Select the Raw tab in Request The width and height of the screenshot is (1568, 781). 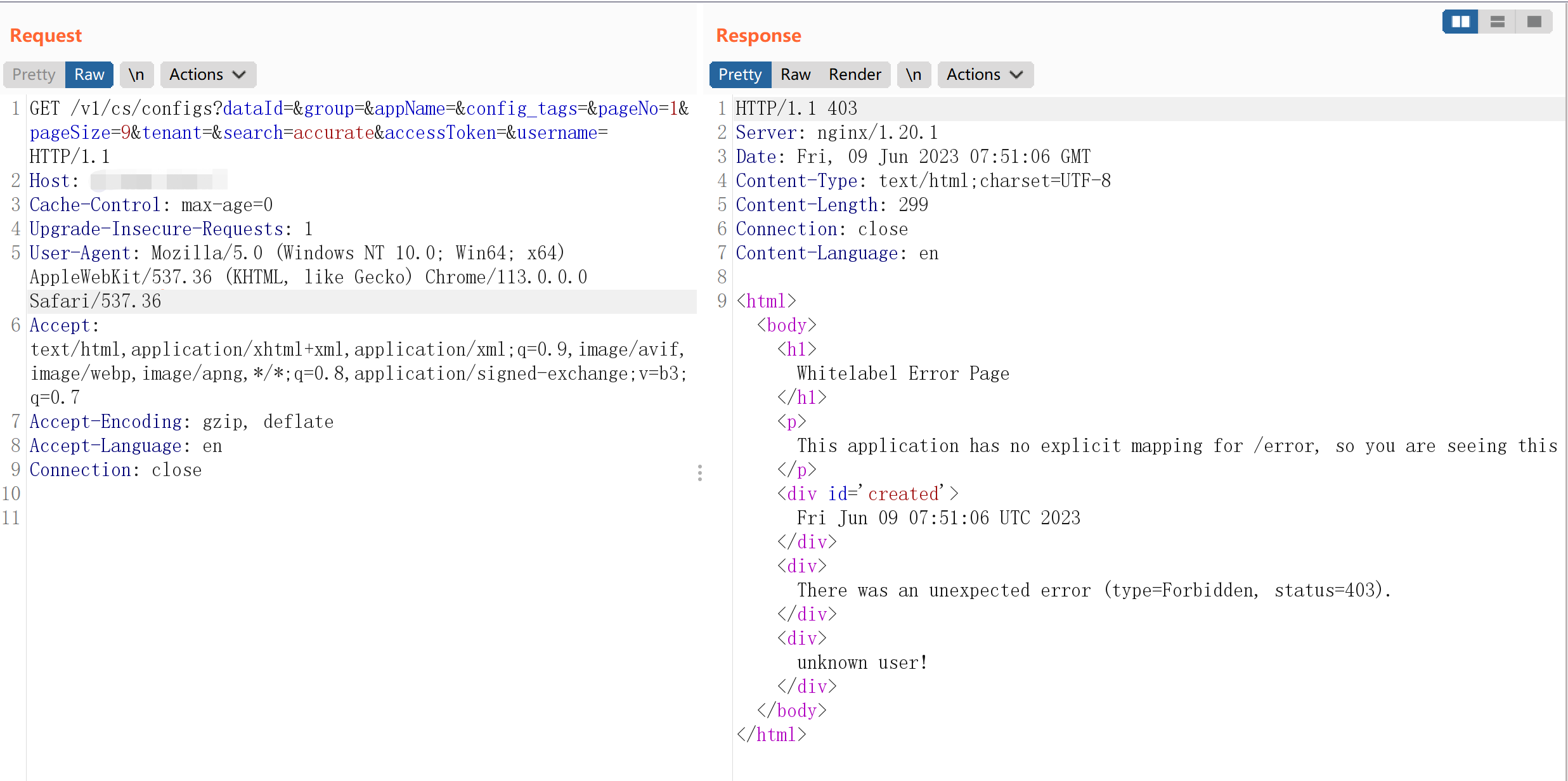click(89, 75)
